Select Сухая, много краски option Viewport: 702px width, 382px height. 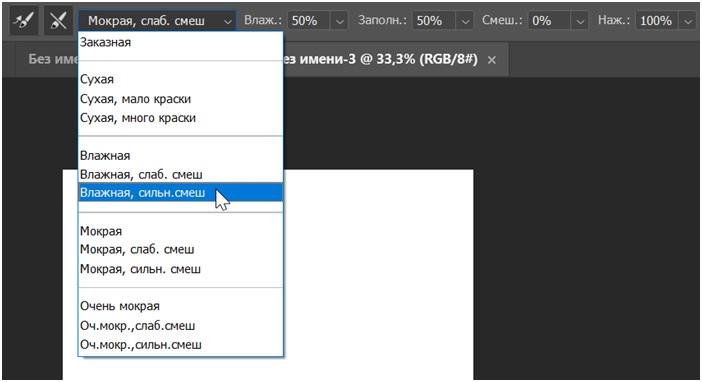180,118
